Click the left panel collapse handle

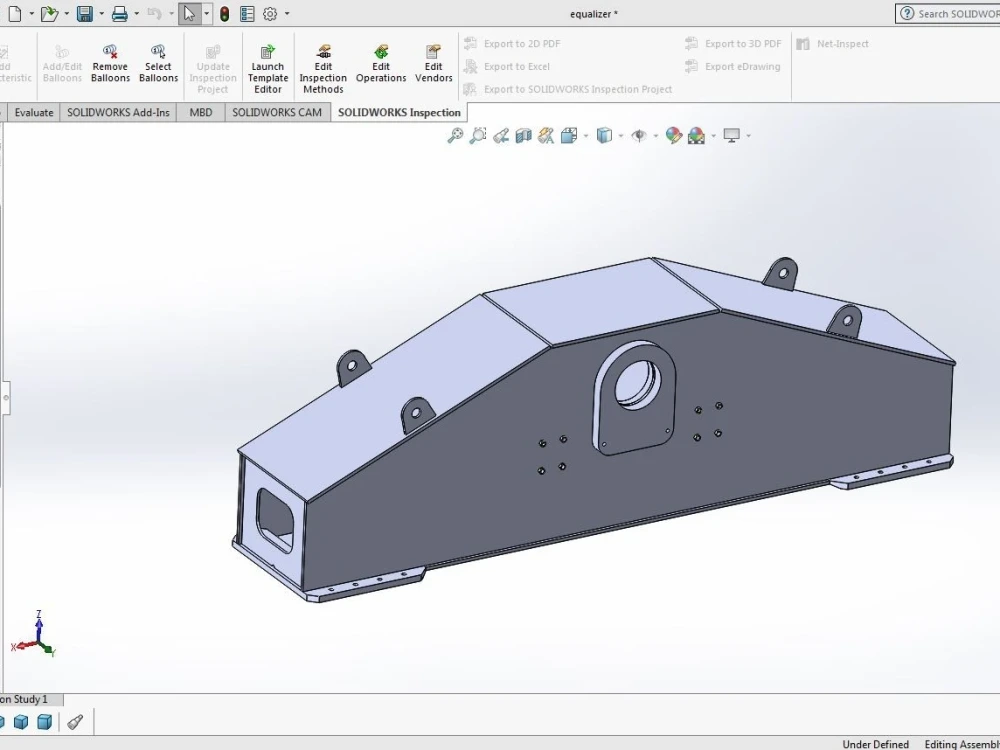(x=6, y=398)
